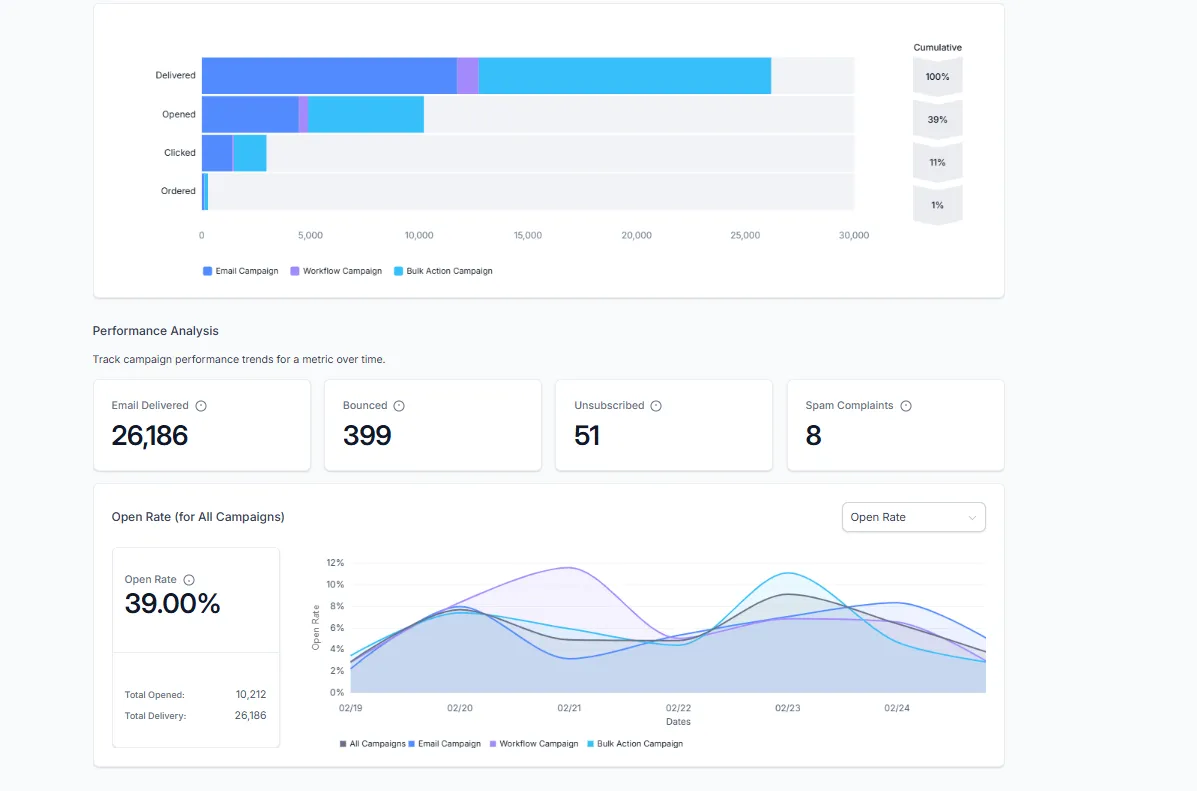Open the Open Rate metric dropdown
1197x791 pixels.
pyautogui.click(x=913, y=517)
